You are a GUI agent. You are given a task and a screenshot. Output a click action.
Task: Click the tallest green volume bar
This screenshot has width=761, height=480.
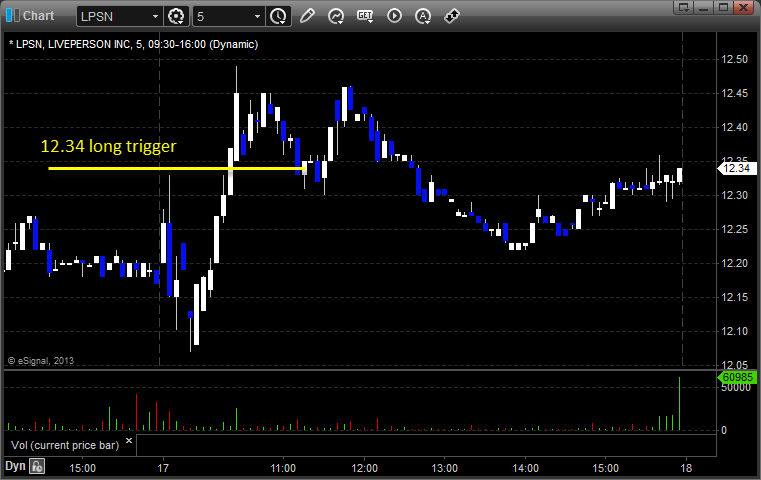coord(679,404)
